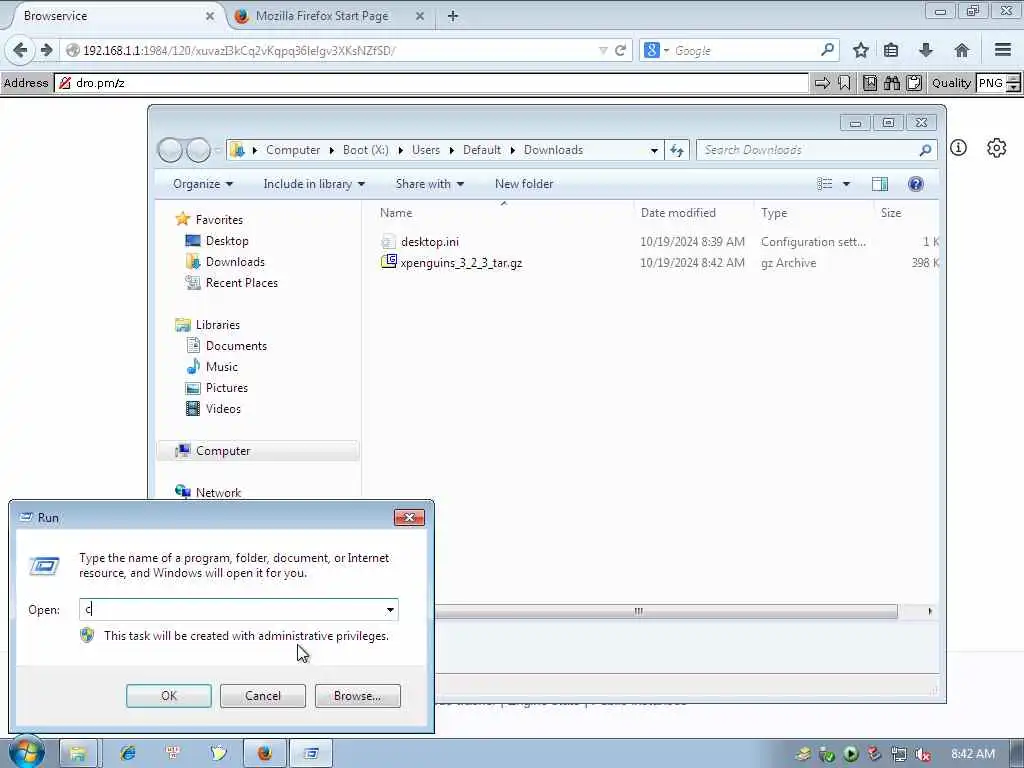
Task: Click the Browservice Address field
Action: 432,83
